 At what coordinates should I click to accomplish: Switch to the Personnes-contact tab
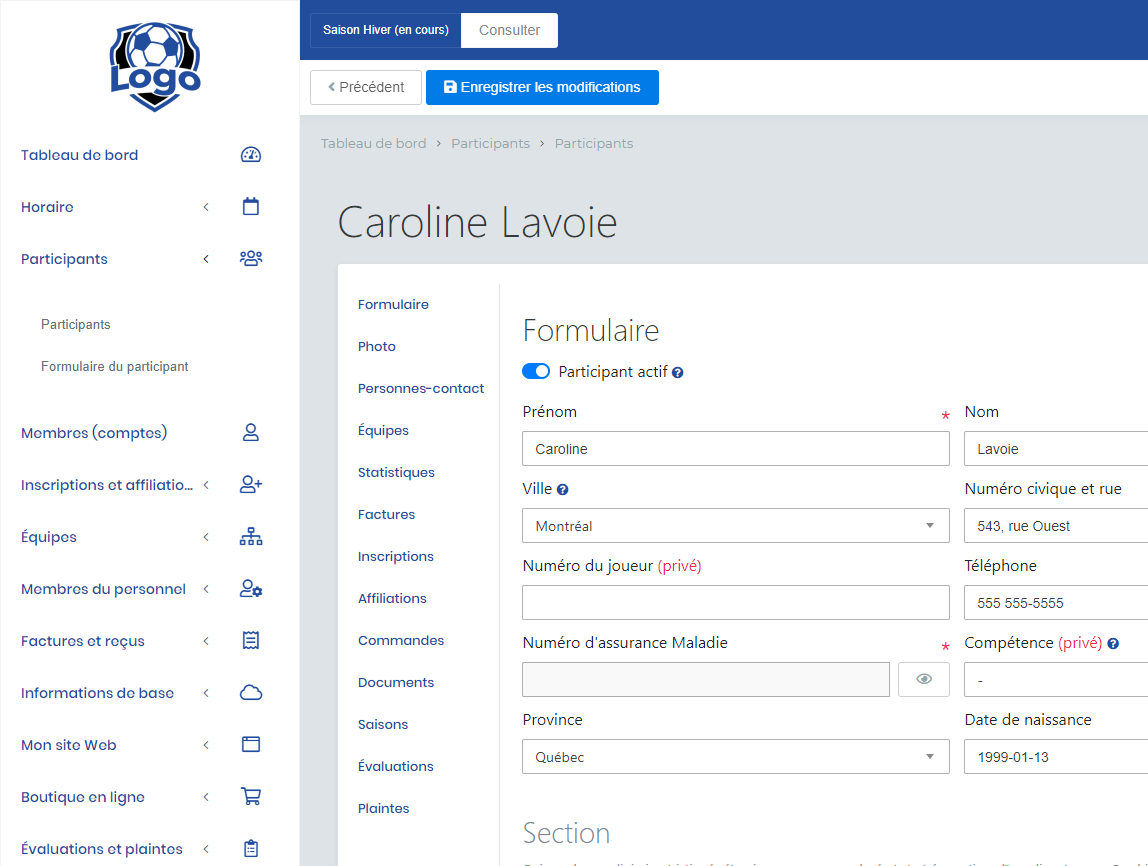point(421,388)
